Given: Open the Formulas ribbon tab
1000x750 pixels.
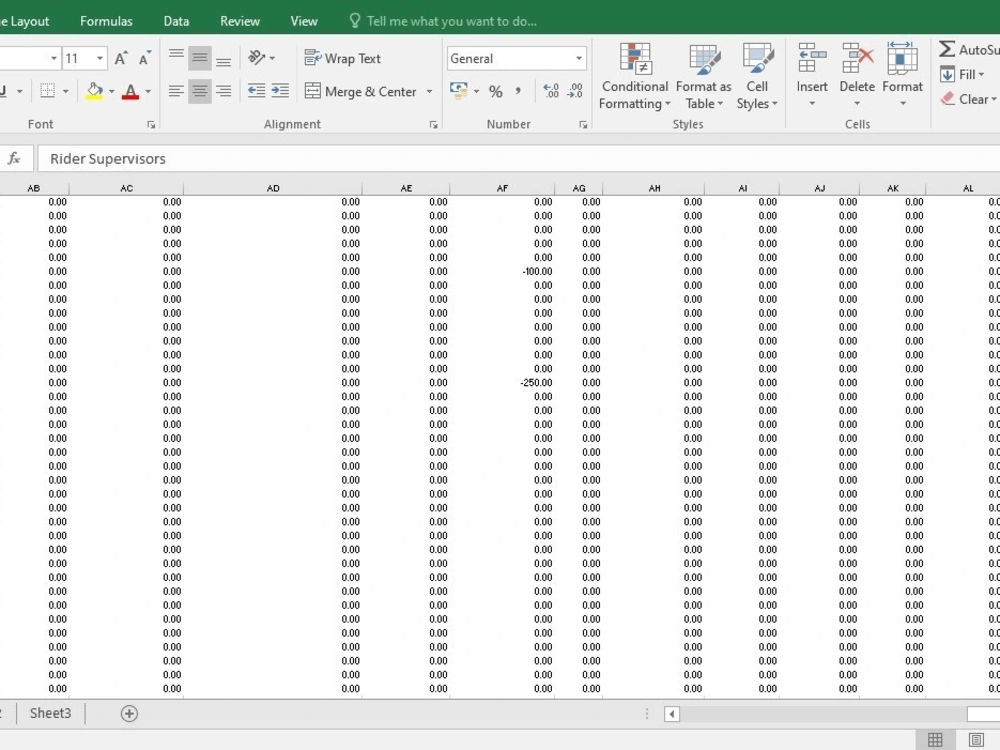Looking at the screenshot, I should coord(107,21).
